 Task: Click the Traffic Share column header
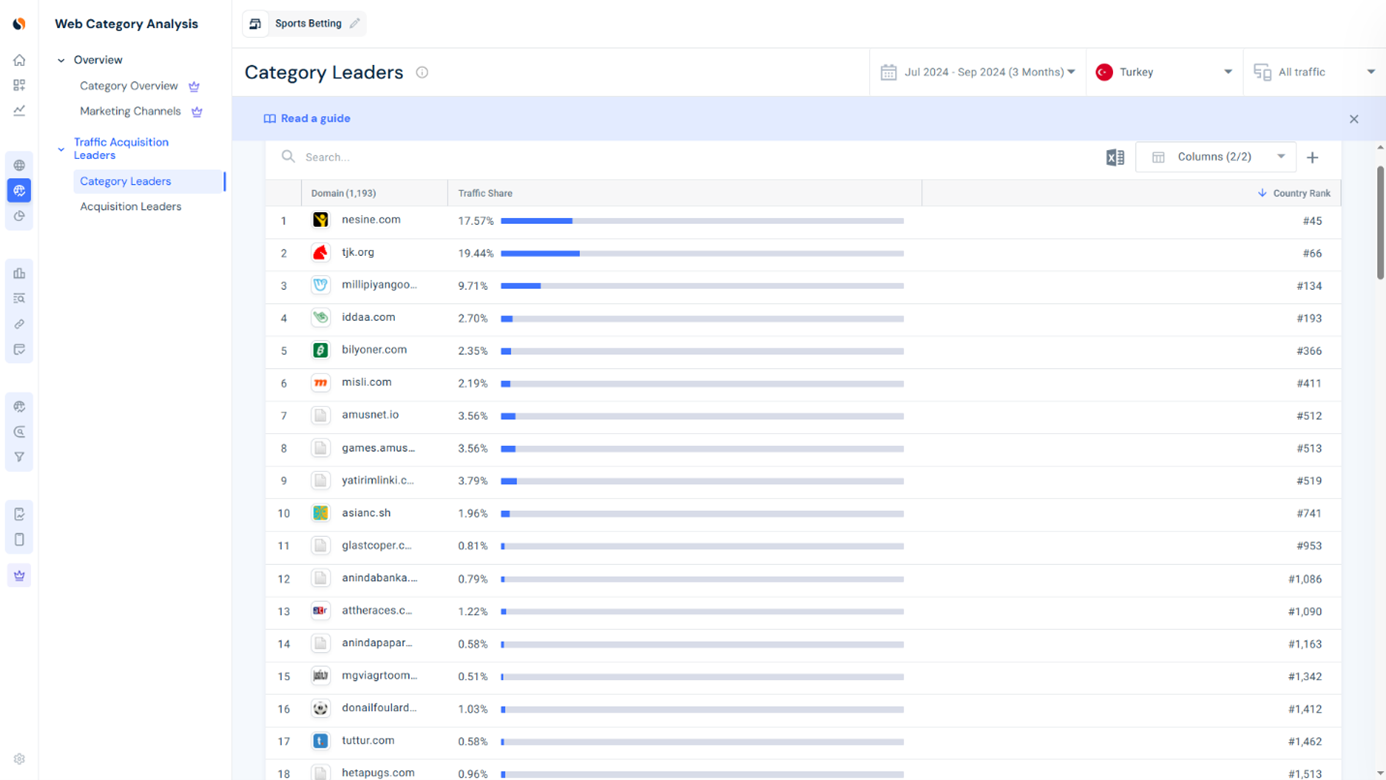click(485, 193)
